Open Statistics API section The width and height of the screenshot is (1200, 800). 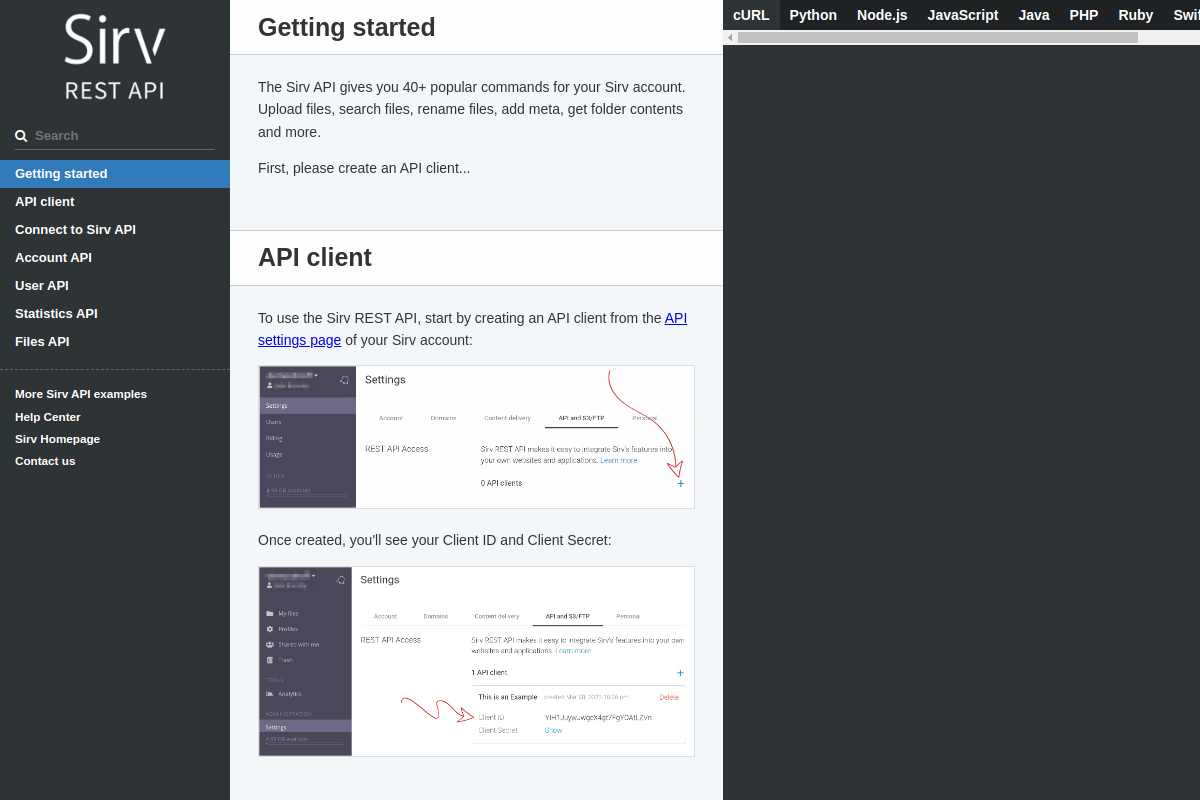[x=115, y=314]
